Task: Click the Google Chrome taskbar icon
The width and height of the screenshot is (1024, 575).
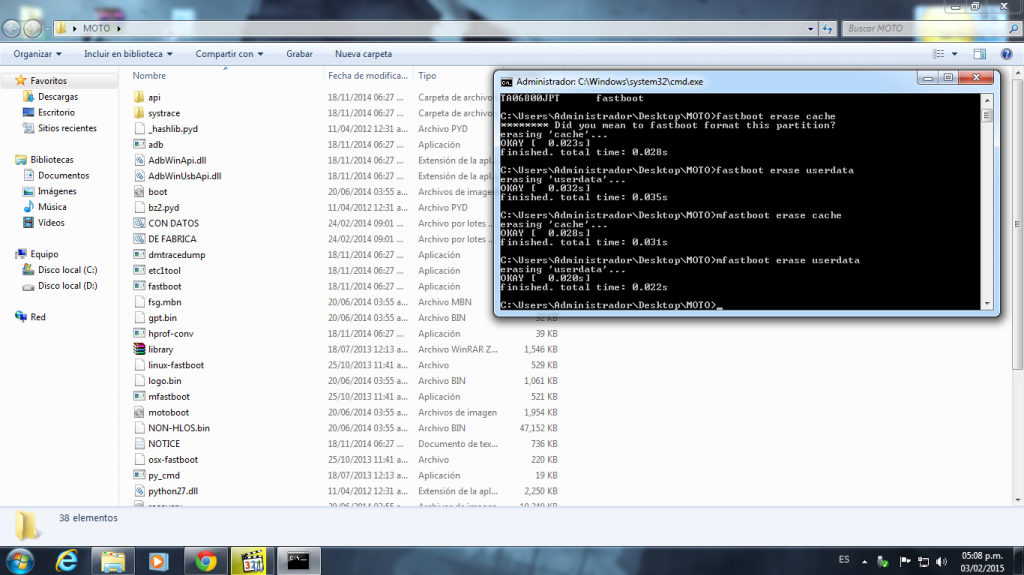Action: click(206, 560)
